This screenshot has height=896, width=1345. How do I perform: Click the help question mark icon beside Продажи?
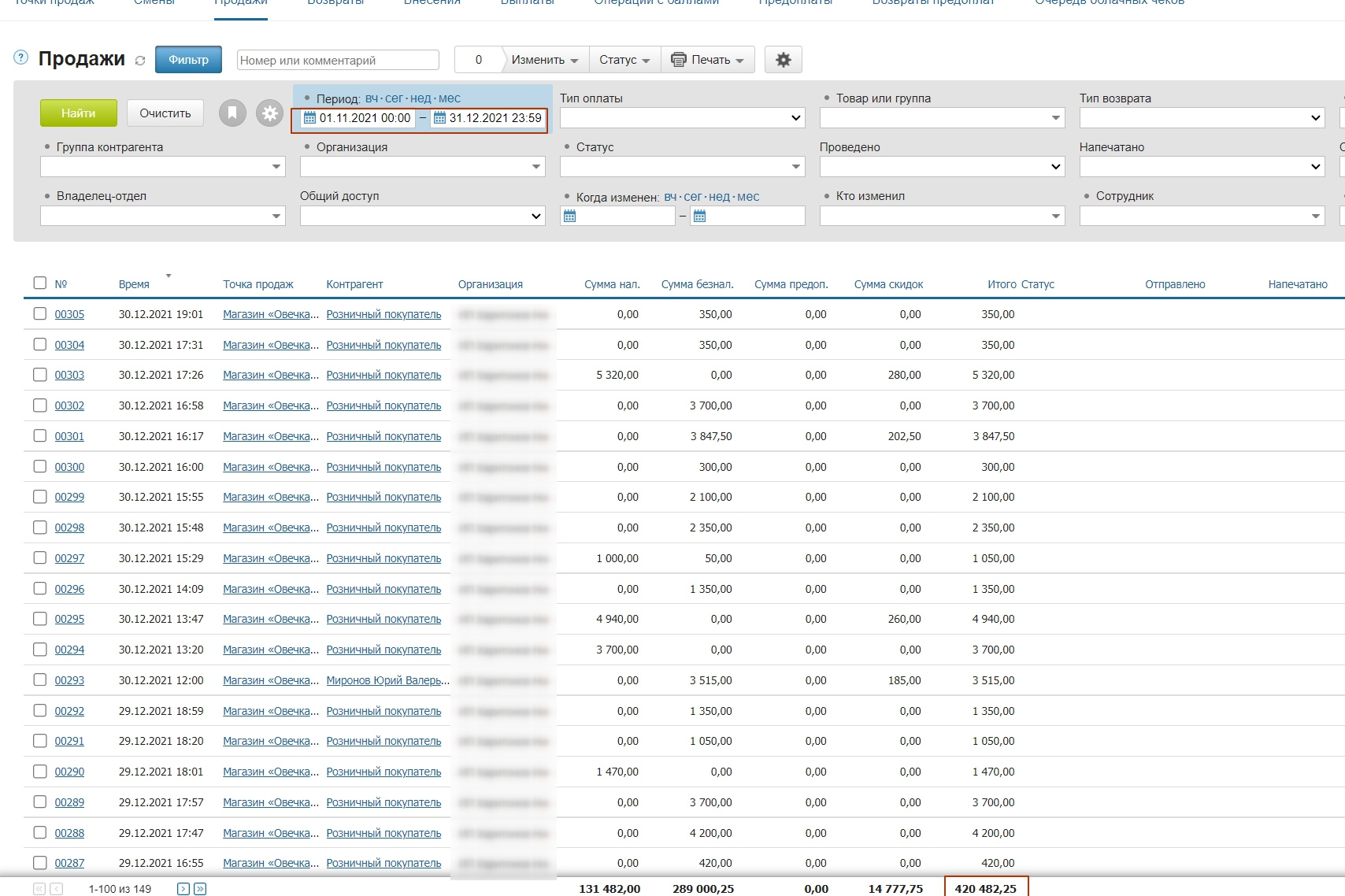[21, 57]
